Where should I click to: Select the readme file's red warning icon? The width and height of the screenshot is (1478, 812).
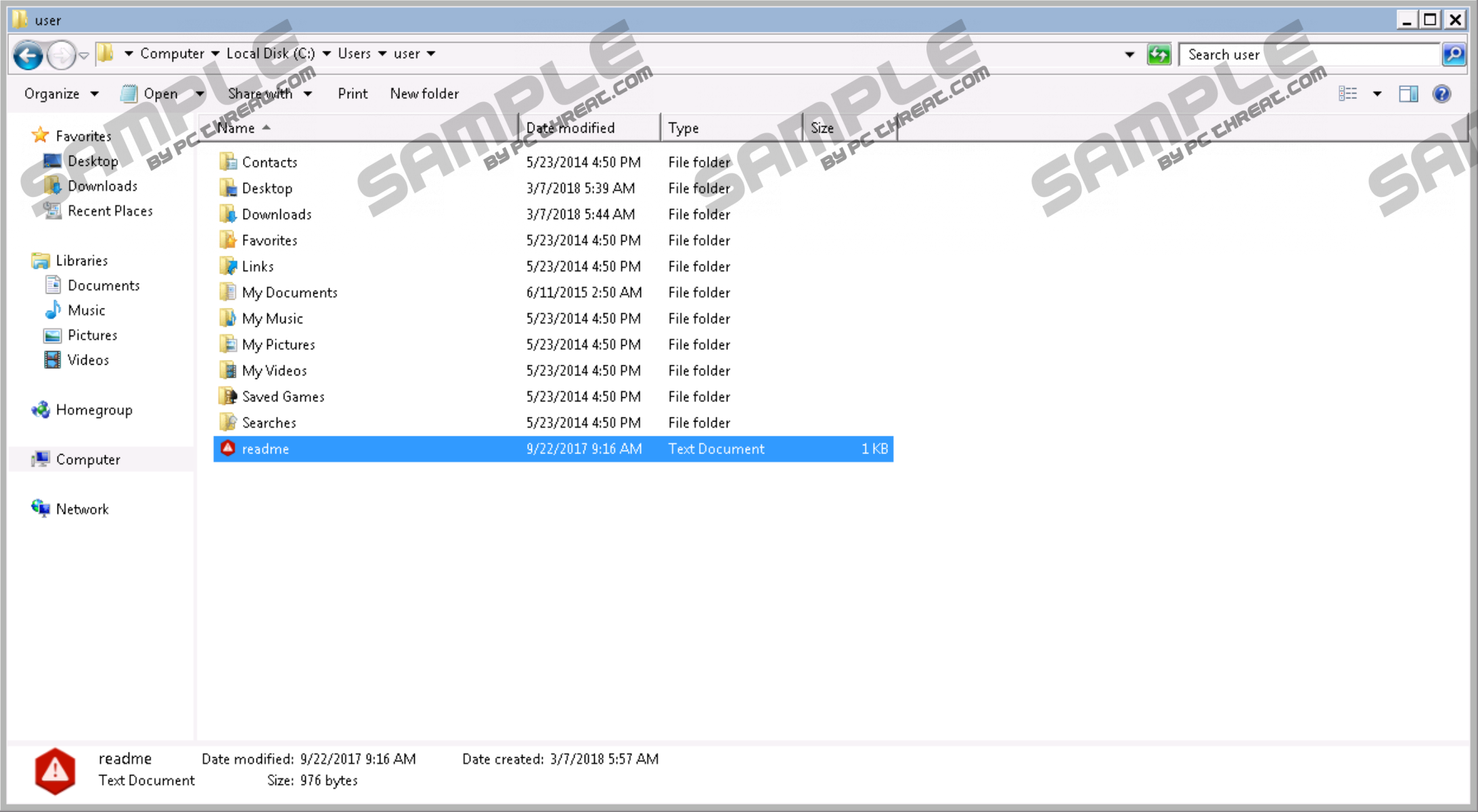(x=228, y=449)
